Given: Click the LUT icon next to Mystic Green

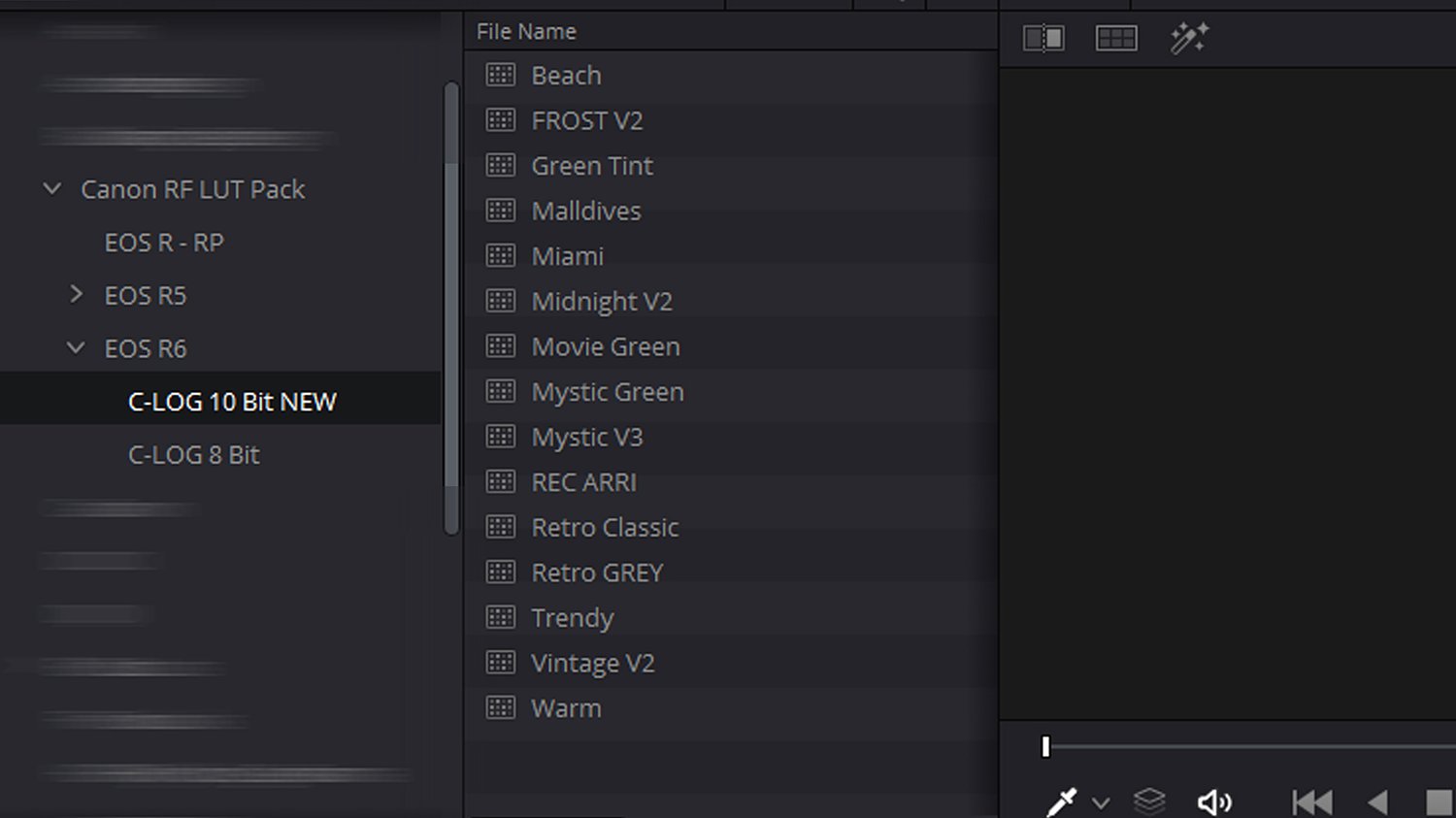Looking at the screenshot, I should (x=501, y=391).
